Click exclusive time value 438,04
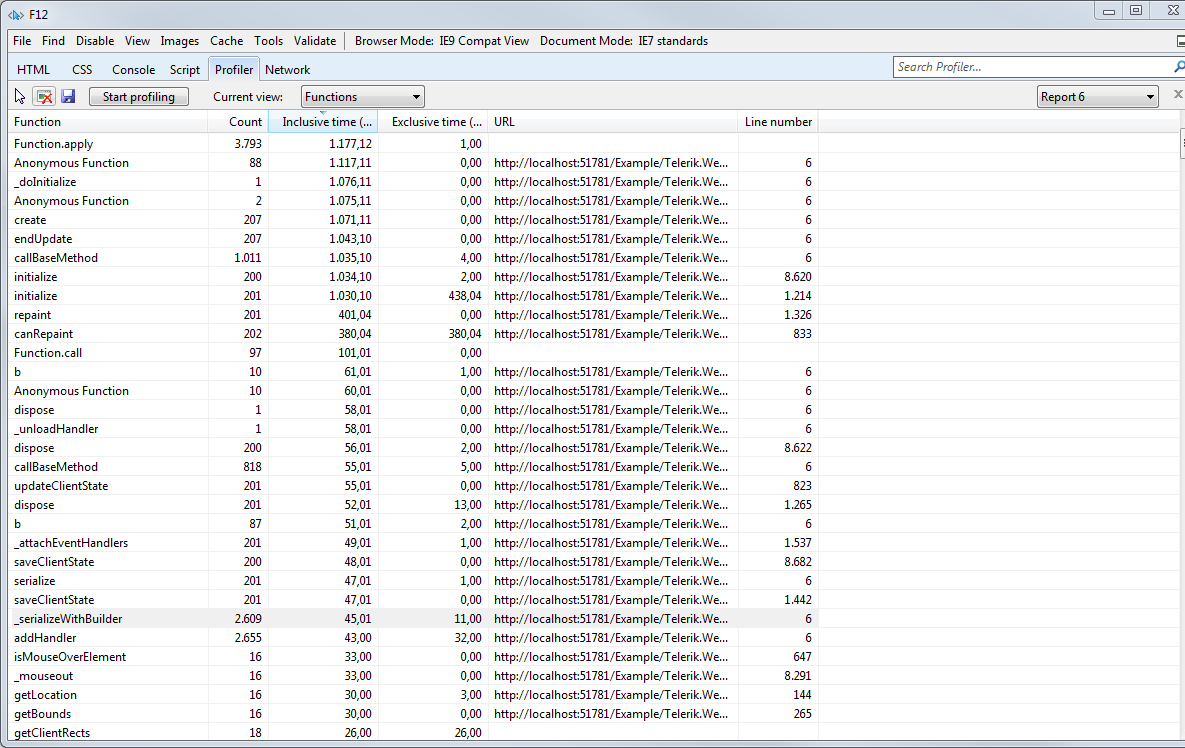Screen dimensions: 1185x748 [x=465, y=296]
